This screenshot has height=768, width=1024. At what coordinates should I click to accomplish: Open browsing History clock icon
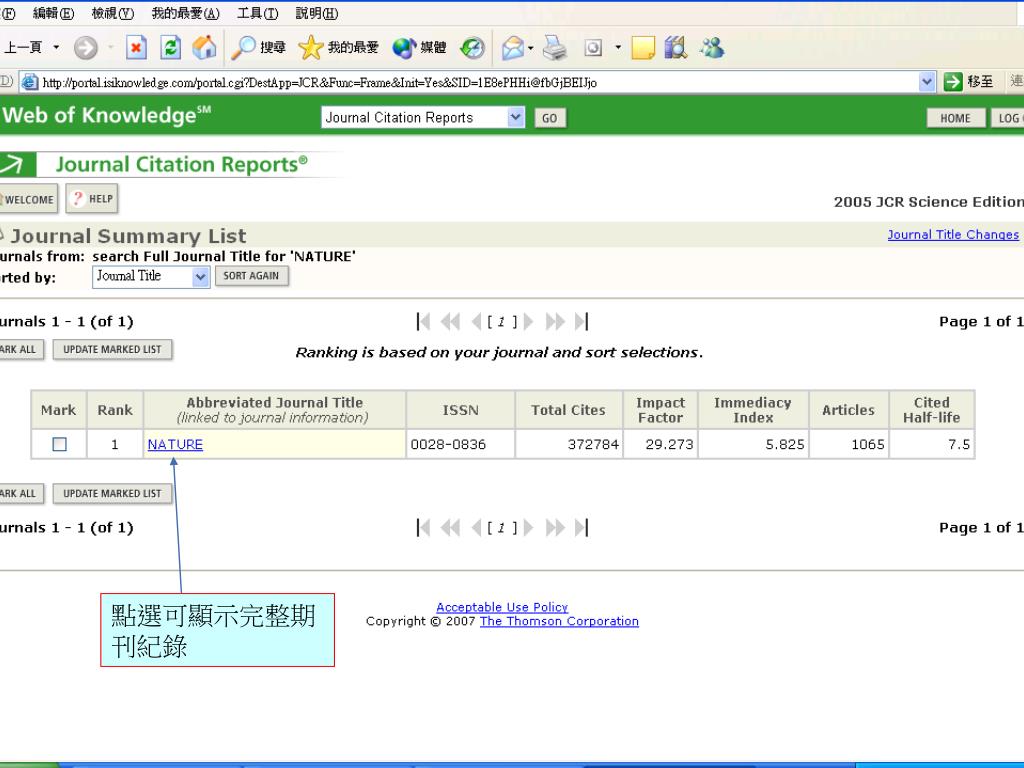[472, 48]
